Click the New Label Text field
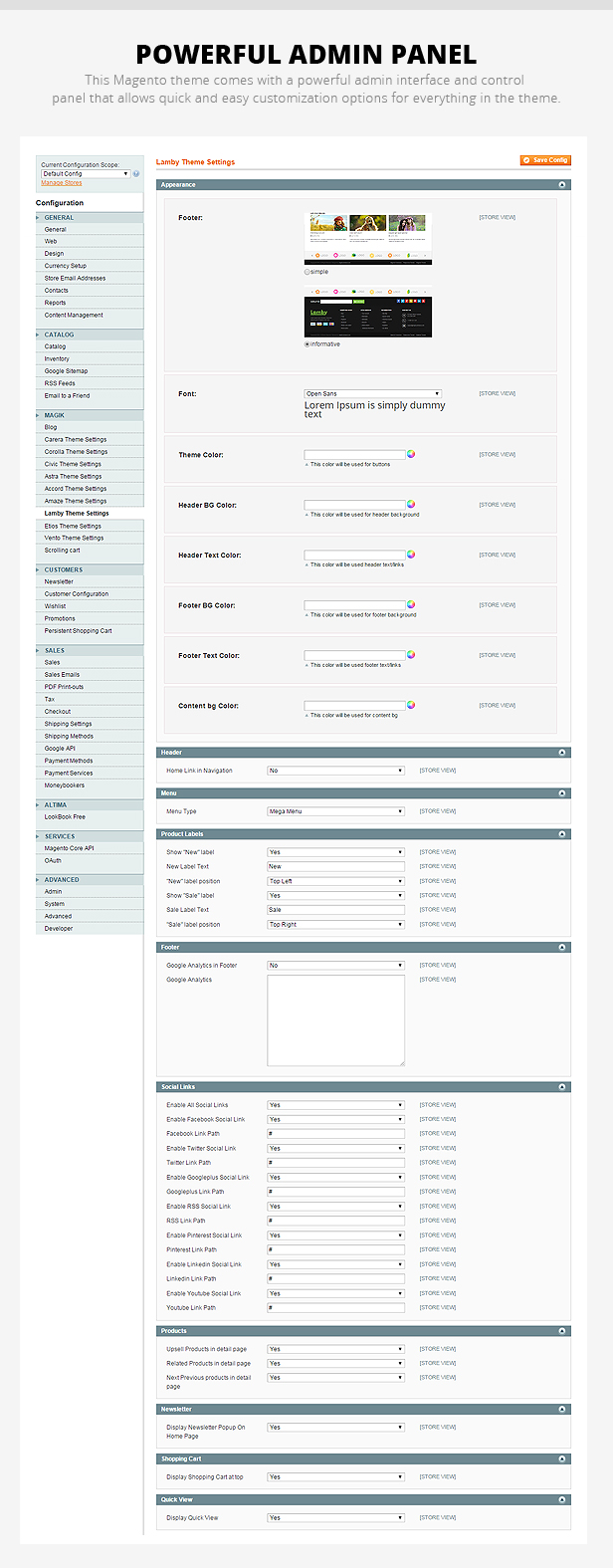This screenshot has width=613, height=1568. point(336,867)
